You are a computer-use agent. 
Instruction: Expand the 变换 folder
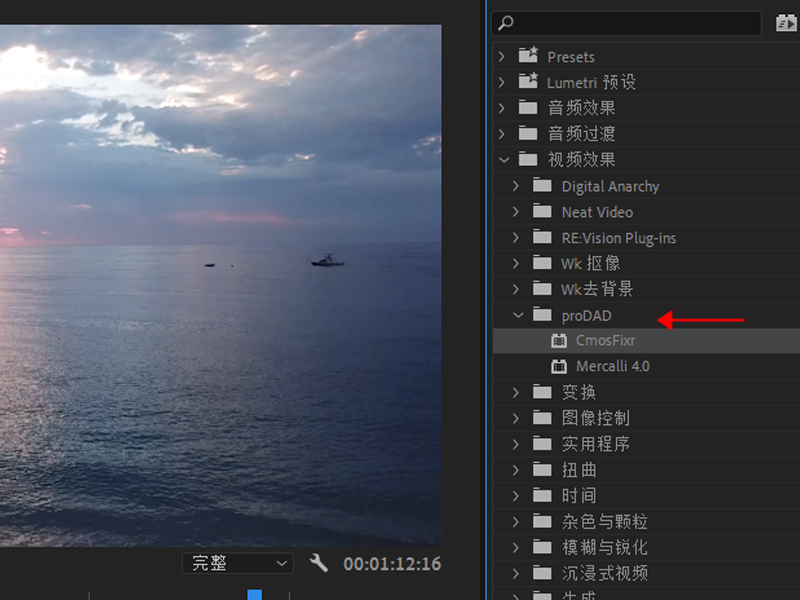coord(516,392)
